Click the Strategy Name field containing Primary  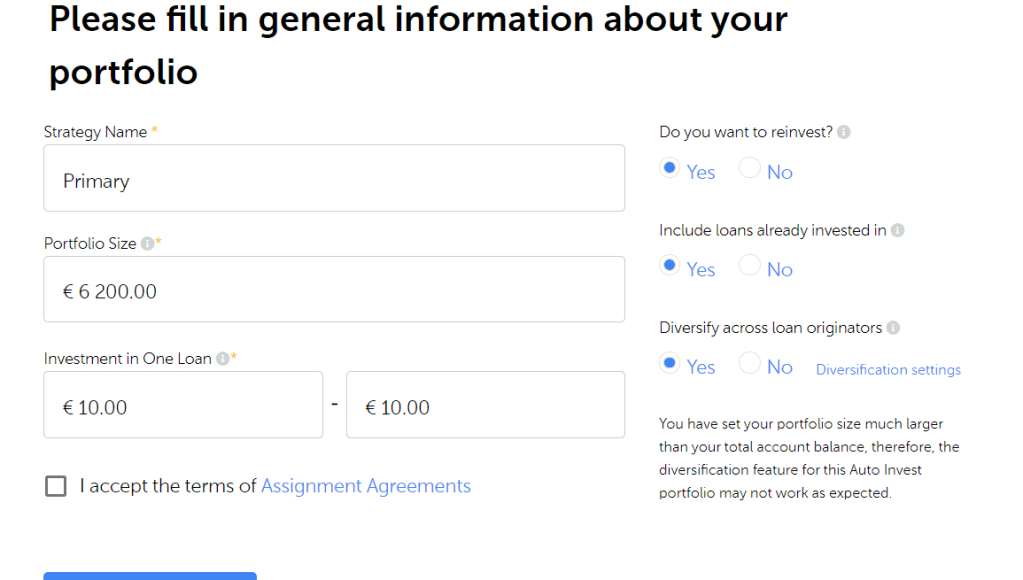334,178
